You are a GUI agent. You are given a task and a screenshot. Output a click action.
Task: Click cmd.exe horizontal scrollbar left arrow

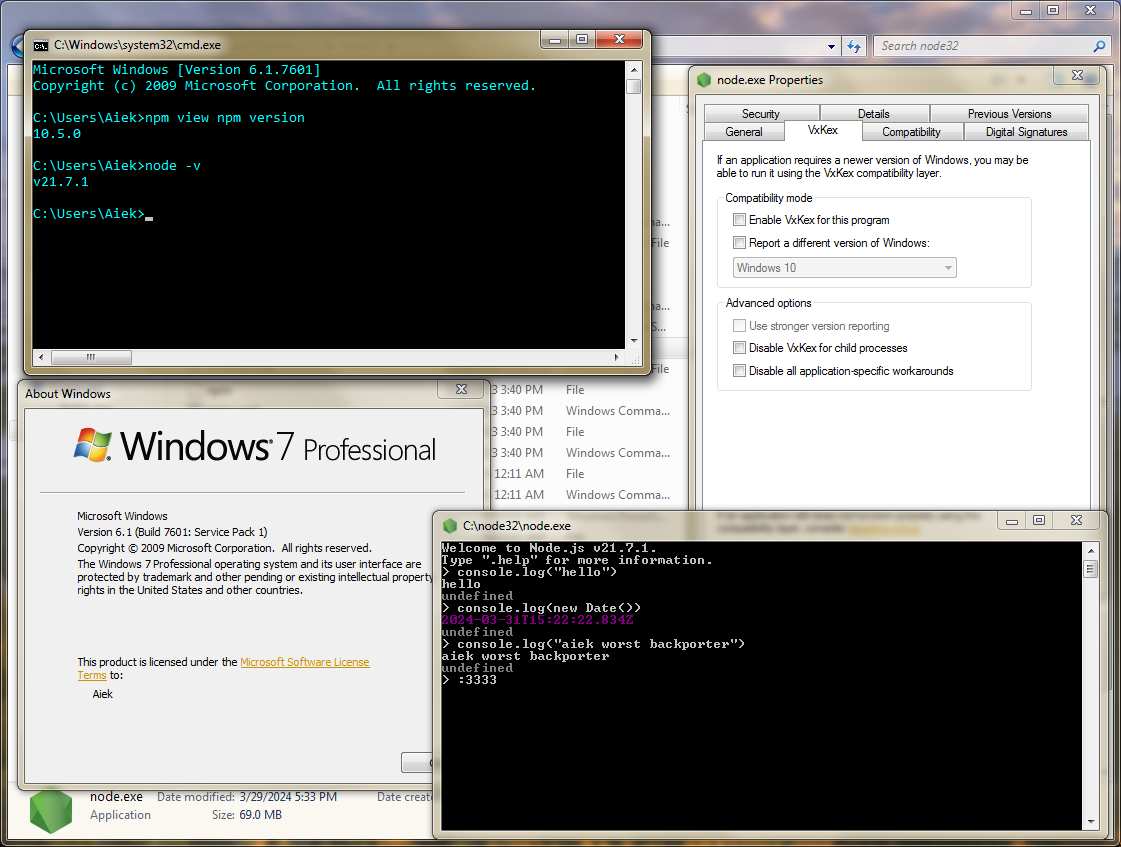[x=41, y=357]
